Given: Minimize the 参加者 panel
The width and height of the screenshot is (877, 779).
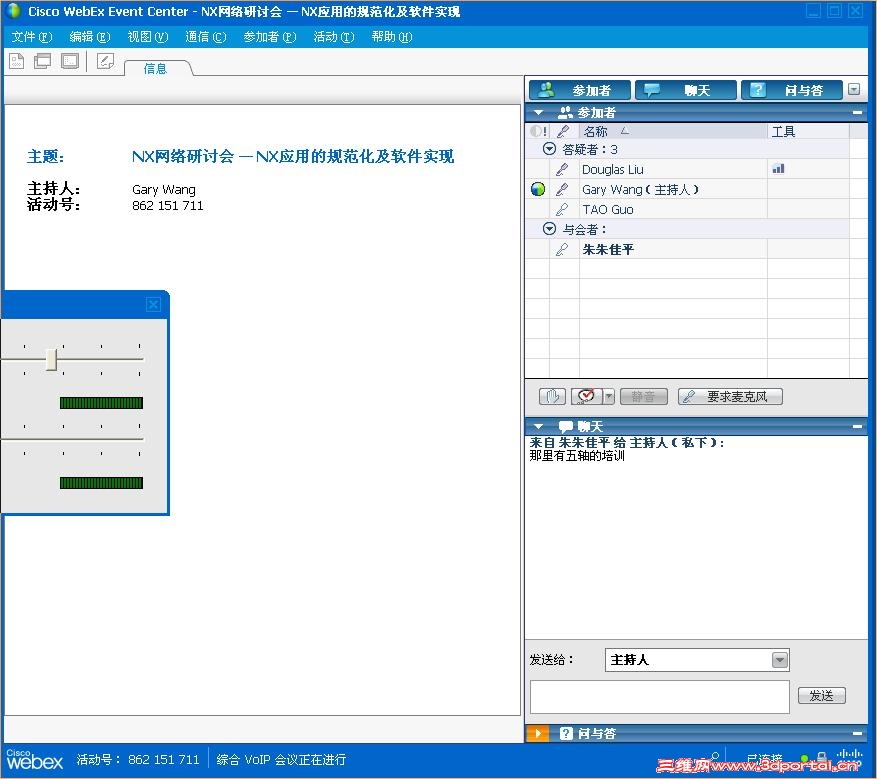Looking at the screenshot, I should pos(857,112).
